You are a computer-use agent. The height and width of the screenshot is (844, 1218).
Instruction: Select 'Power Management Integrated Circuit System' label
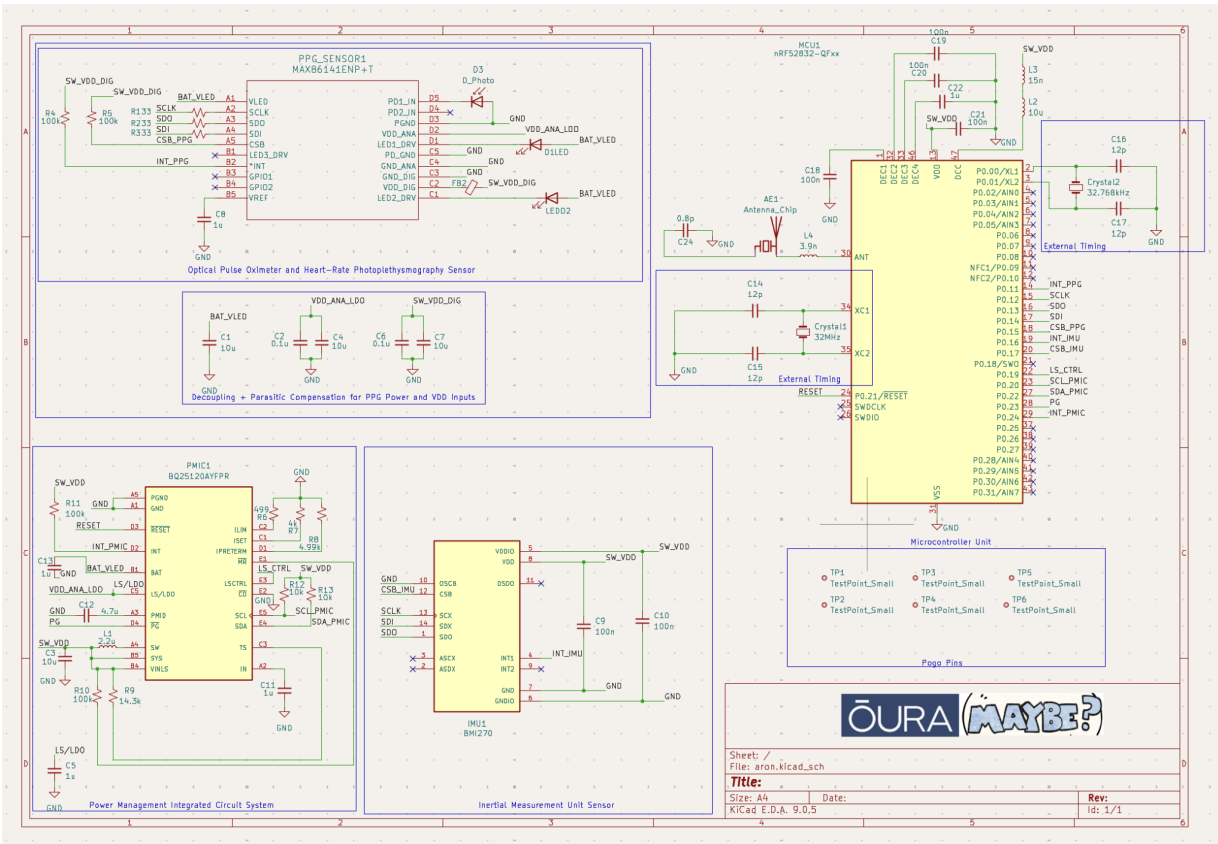pos(181,804)
